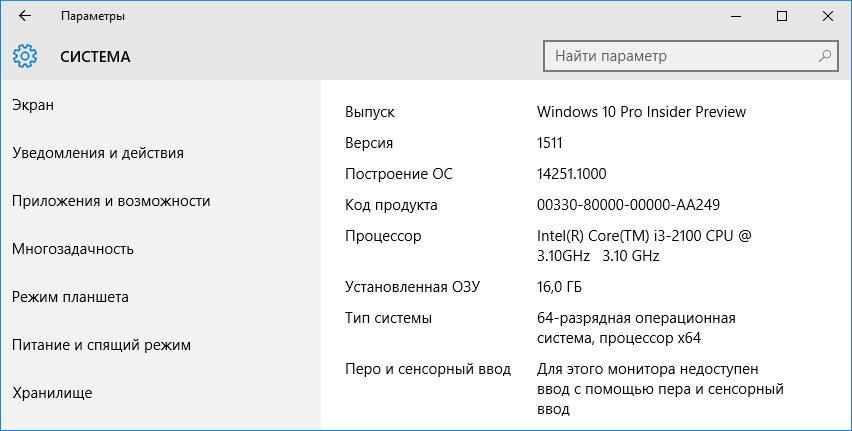Click the blue settings gear icon
This screenshot has width=852, height=431.
coord(25,56)
